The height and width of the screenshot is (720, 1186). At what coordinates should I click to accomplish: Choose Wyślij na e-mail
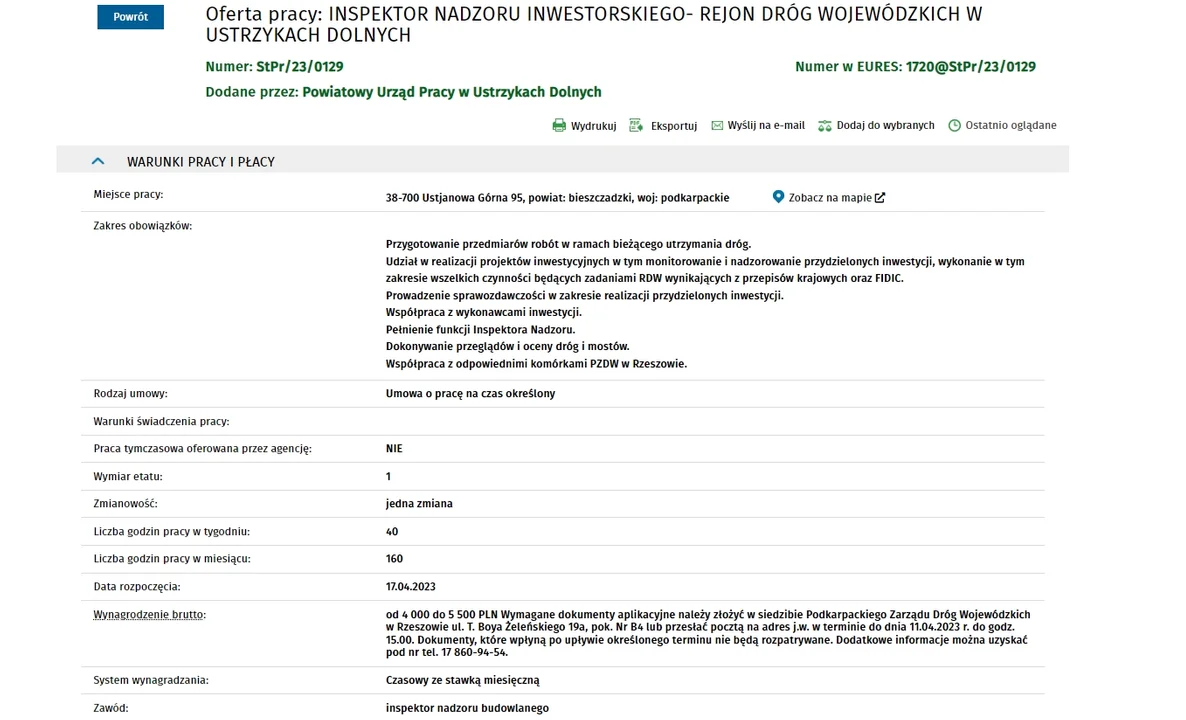coord(766,126)
